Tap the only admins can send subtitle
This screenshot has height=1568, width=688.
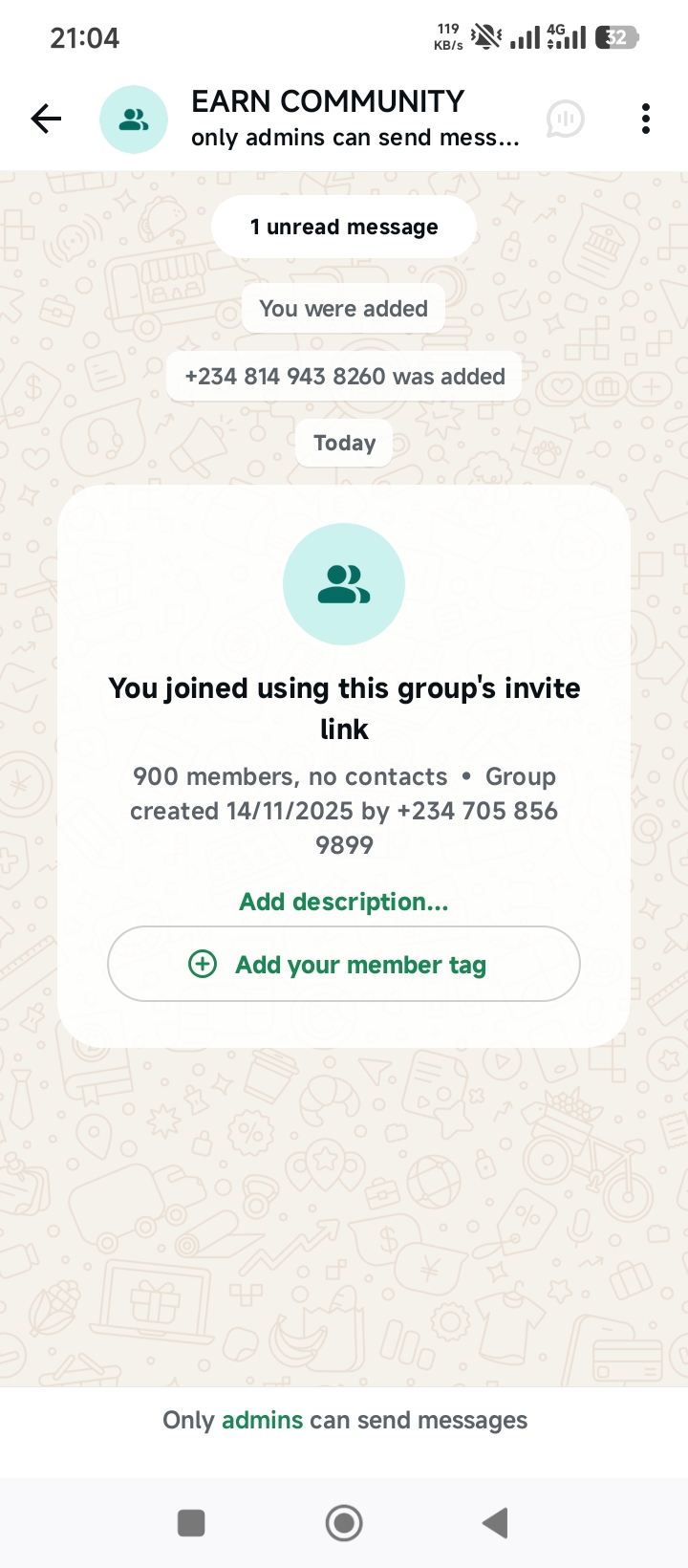(355, 138)
